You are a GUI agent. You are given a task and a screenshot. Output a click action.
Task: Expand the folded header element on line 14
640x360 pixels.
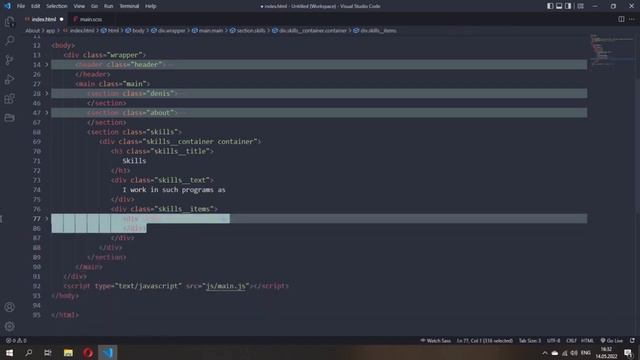[x=47, y=64]
